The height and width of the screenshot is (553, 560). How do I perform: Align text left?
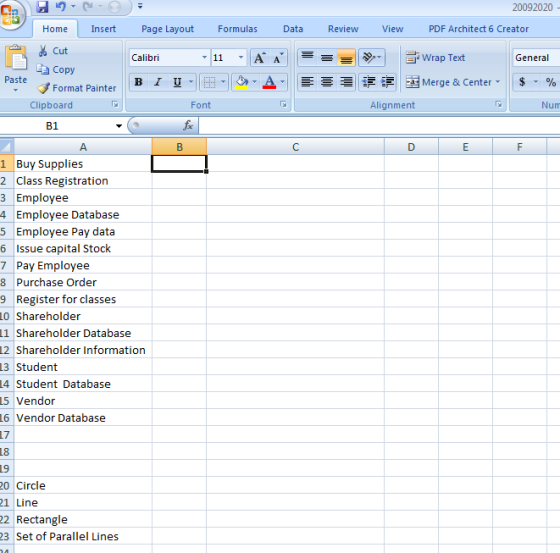click(x=308, y=82)
